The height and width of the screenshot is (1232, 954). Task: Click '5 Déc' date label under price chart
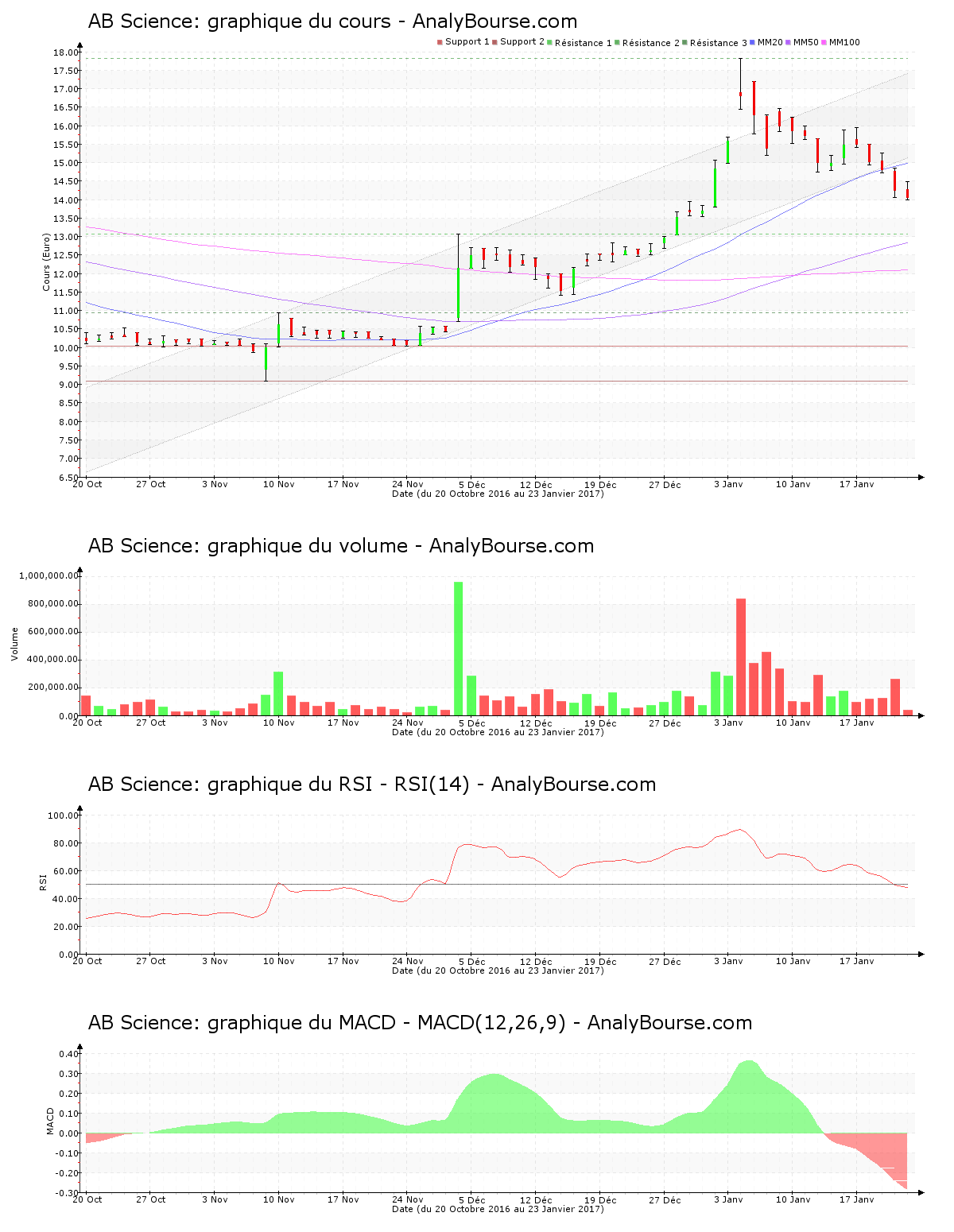tap(471, 484)
